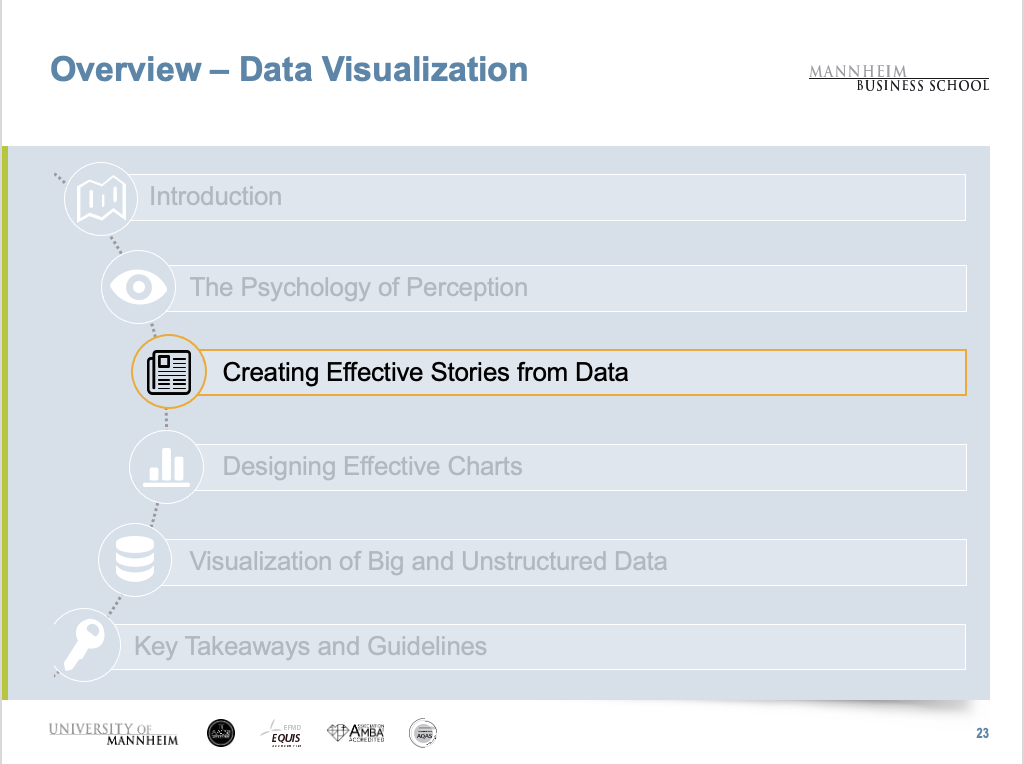This screenshot has height=764, width=1024.
Task: Click the bar chart icon
Action: [x=166, y=466]
